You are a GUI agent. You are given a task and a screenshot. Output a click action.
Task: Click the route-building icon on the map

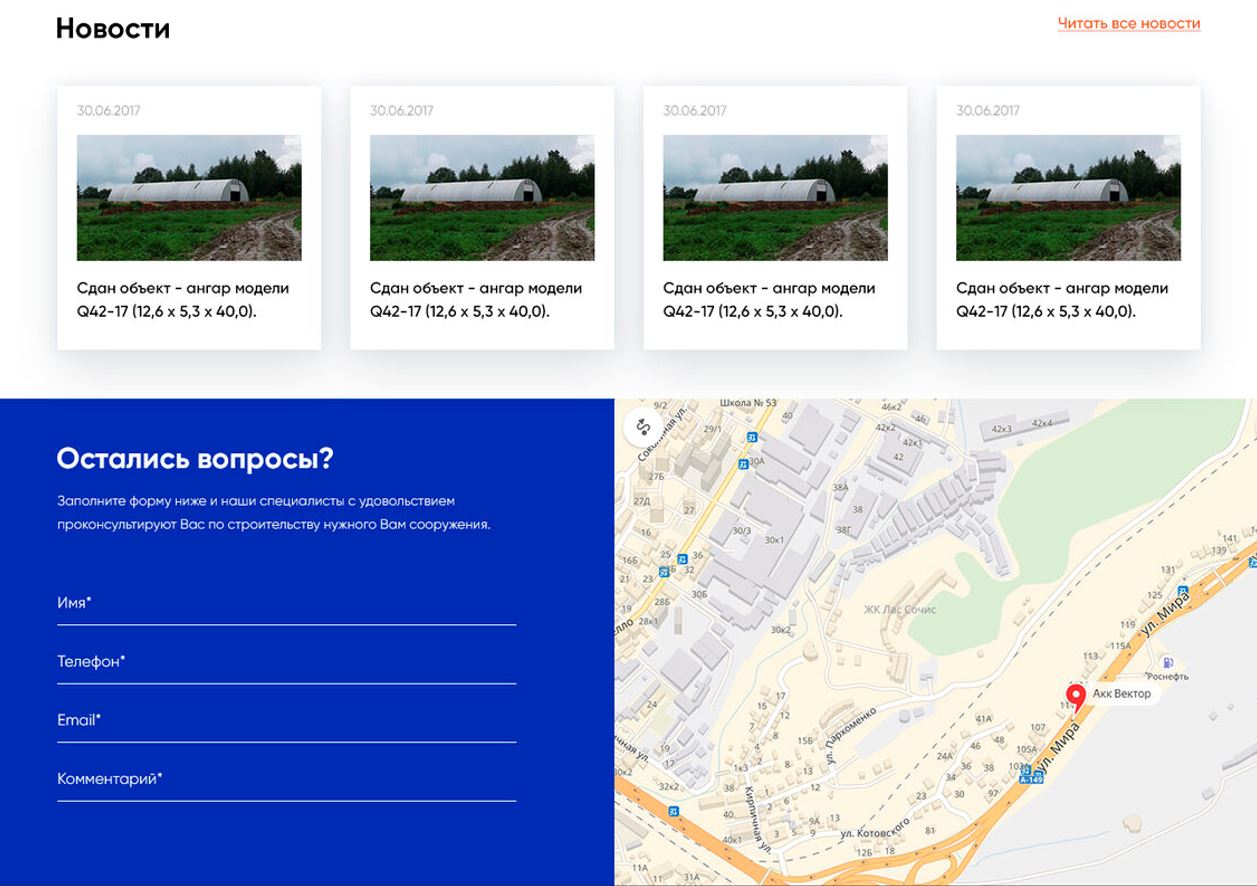(644, 427)
